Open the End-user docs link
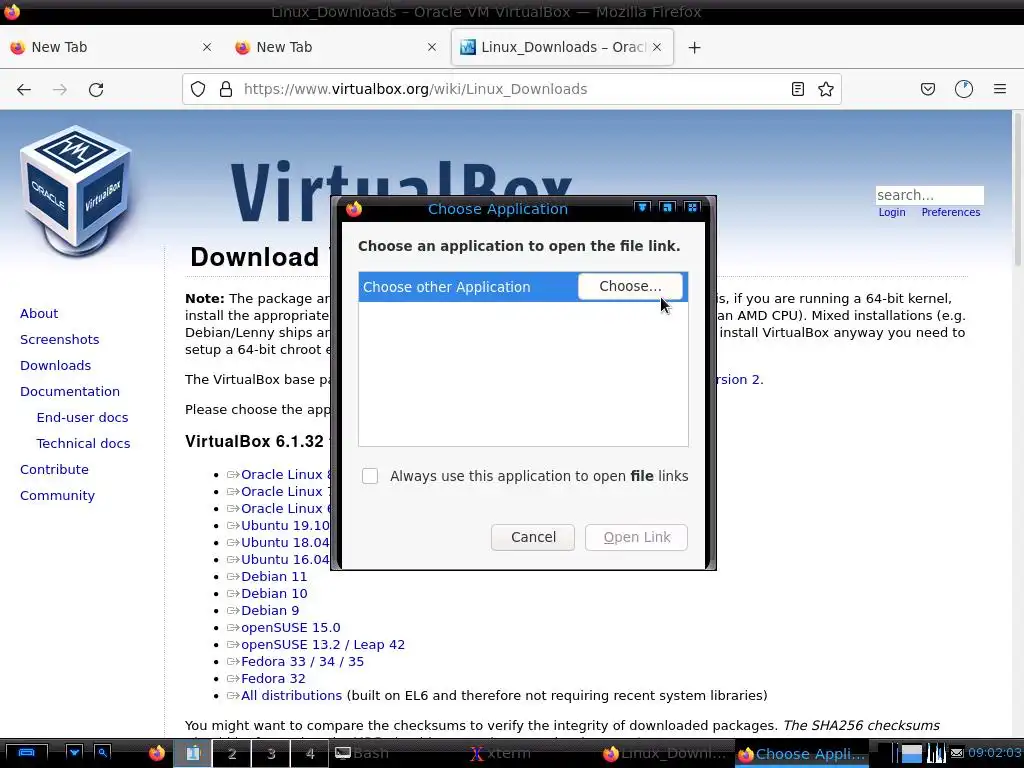The width and height of the screenshot is (1024, 768). [82, 418]
